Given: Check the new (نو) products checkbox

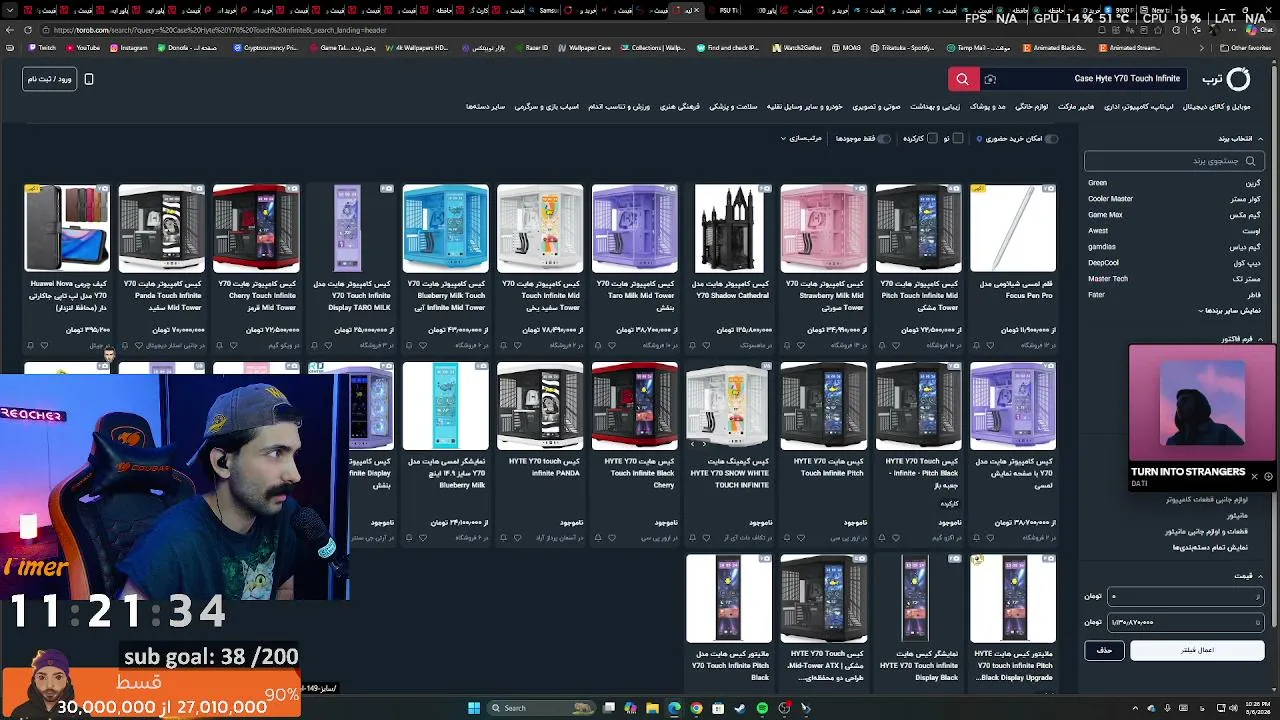Looking at the screenshot, I should click(x=957, y=138).
